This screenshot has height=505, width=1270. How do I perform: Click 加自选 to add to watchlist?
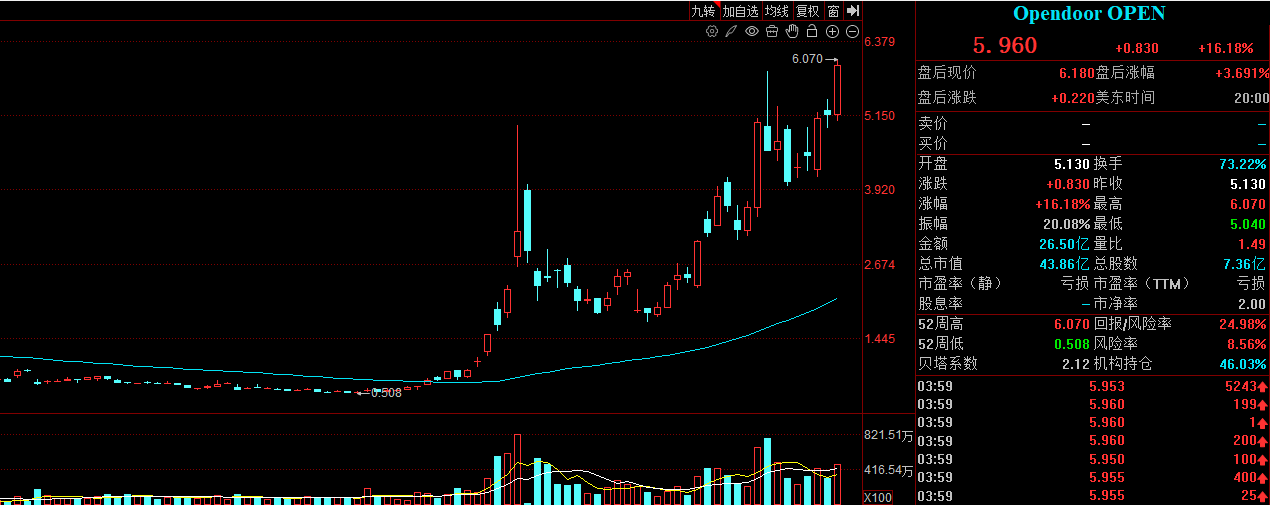[741, 11]
